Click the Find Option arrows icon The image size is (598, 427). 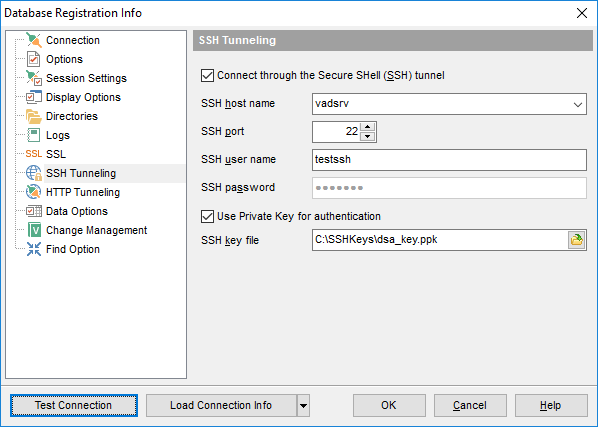coord(34,249)
